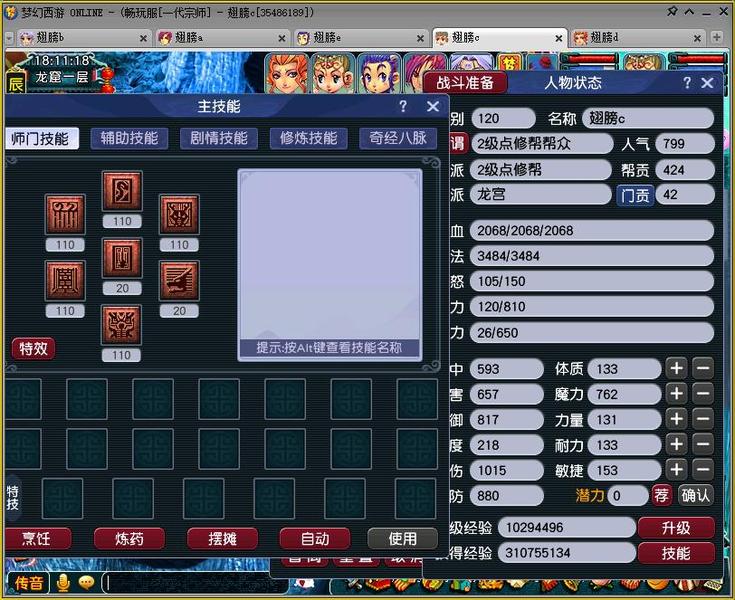Open skills with the 技能 button

point(676,553)
